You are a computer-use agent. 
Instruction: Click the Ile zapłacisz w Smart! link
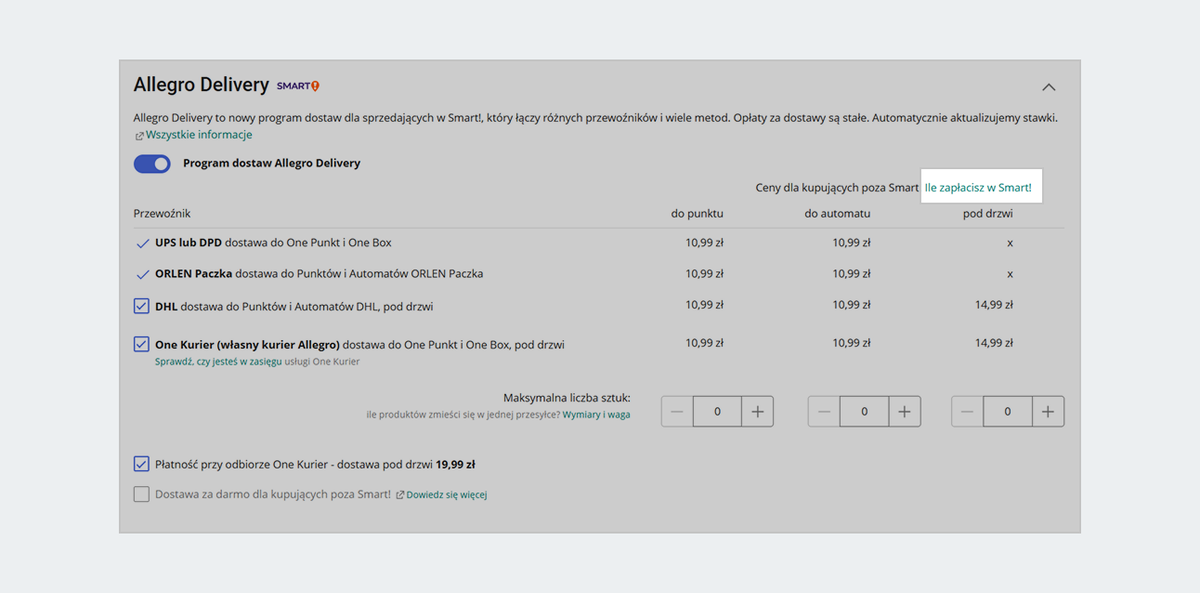click(978, 187)
